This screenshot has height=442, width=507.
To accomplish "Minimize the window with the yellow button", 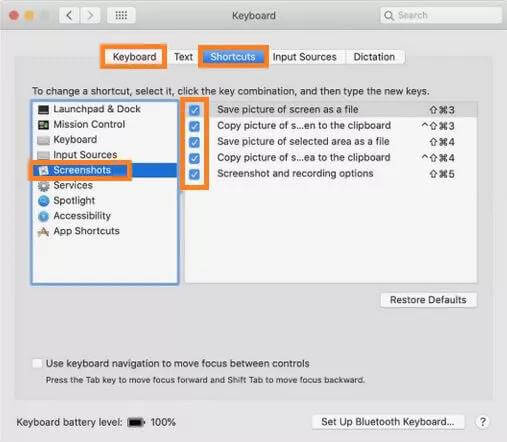I will tap(29, 16).
